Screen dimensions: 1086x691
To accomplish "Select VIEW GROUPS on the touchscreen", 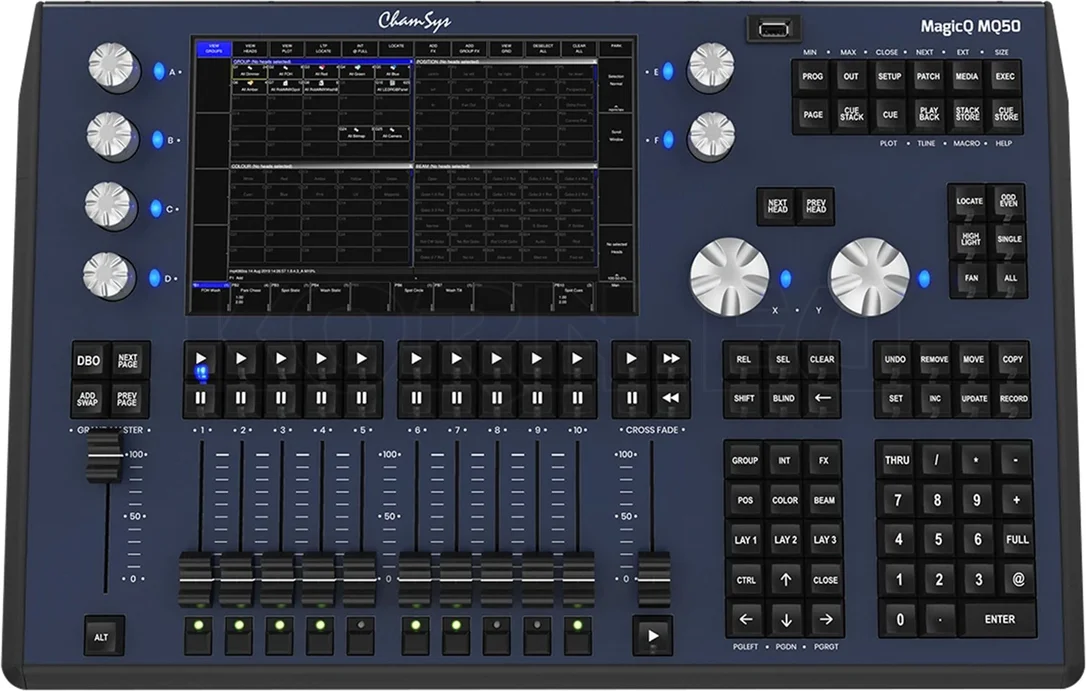I will pyautogui.click(x=214, y=48).
